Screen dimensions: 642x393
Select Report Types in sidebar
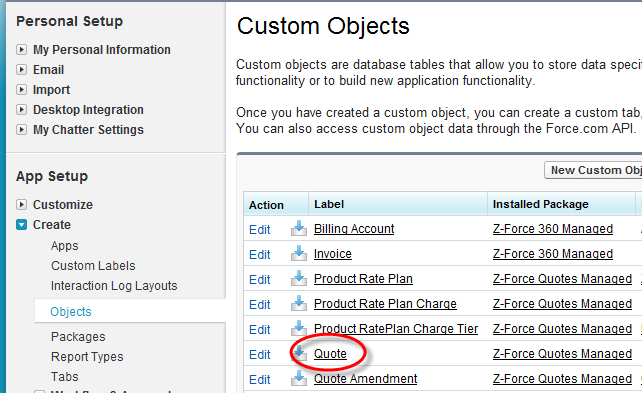(87, 357)
